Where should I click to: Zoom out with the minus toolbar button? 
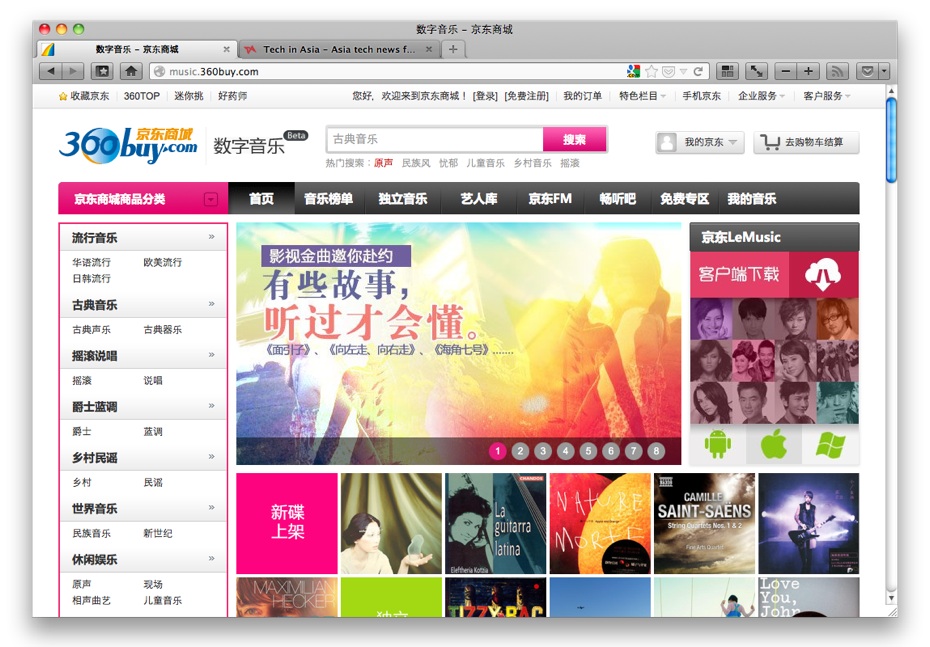(785, 71)
